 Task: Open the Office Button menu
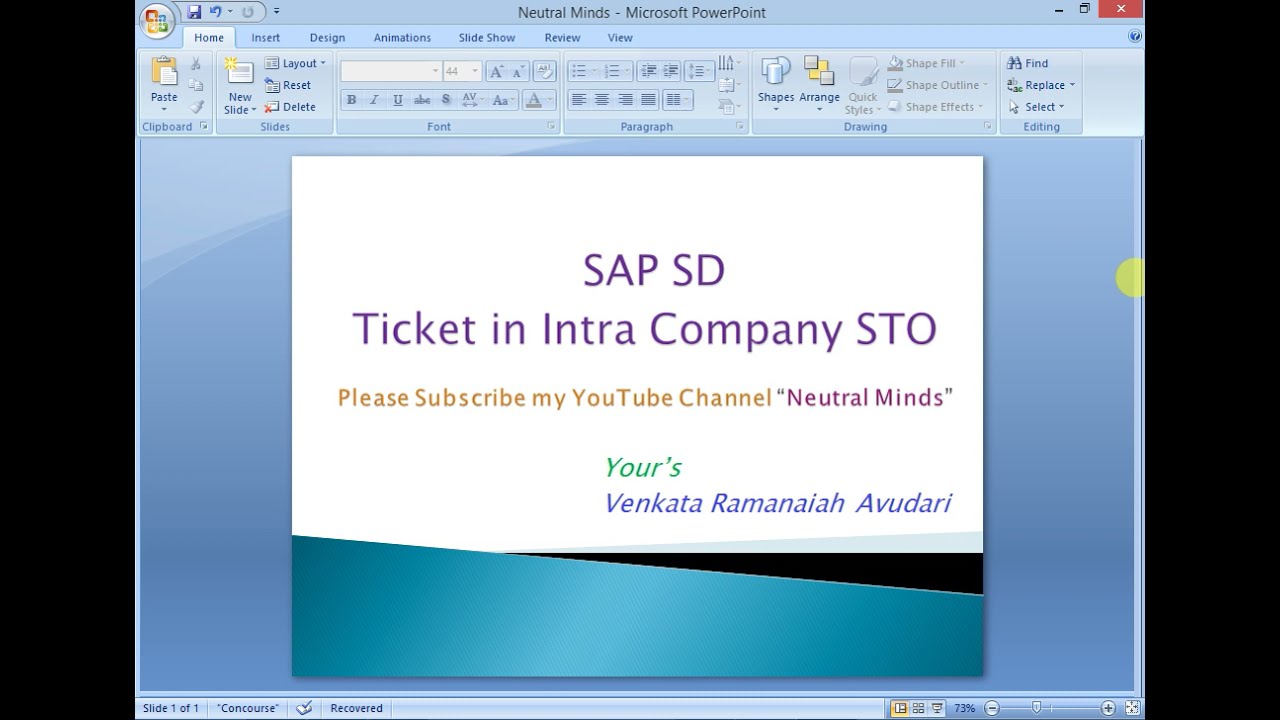coord(156,20)
